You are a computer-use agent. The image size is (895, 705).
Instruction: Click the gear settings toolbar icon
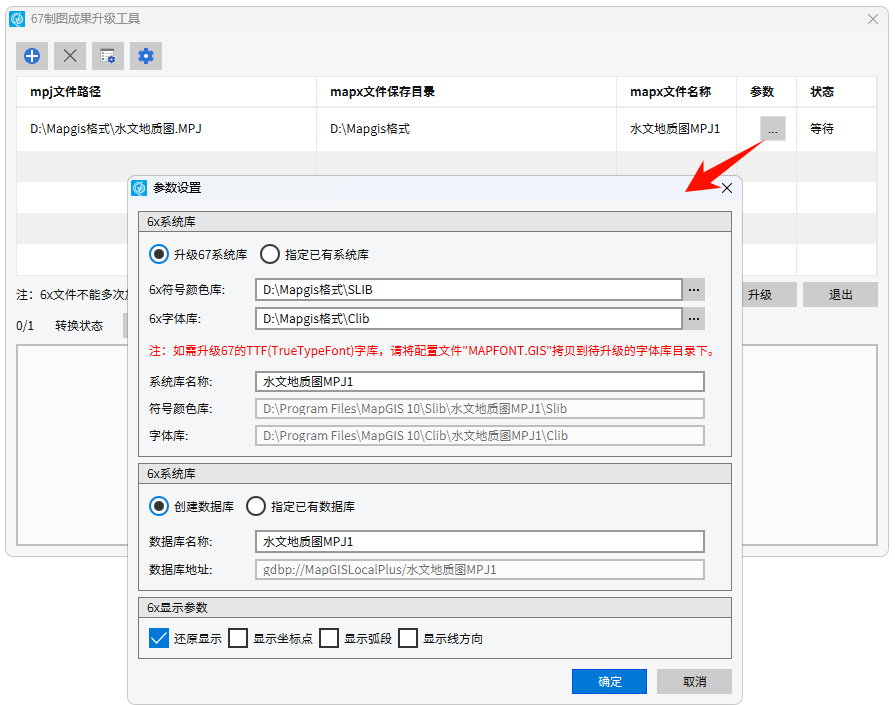point(146,56)
